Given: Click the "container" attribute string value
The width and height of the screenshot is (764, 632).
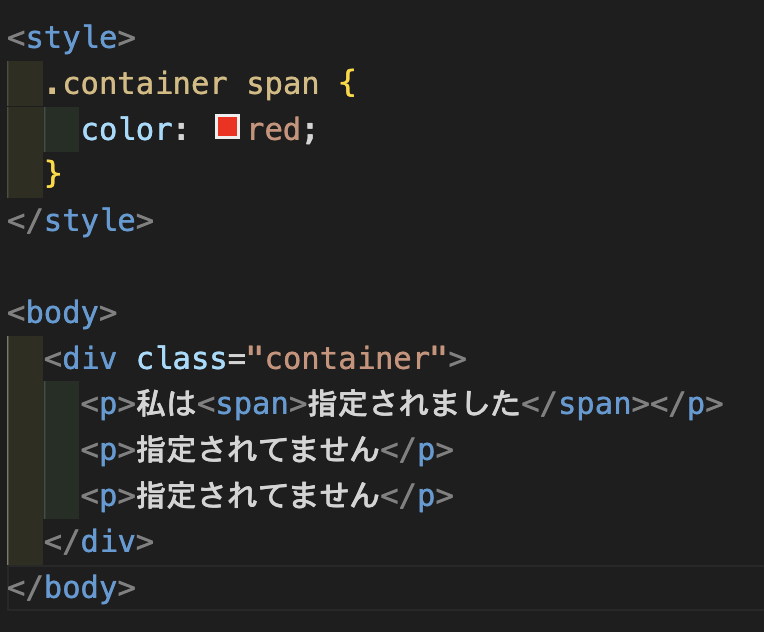Looking at the screenshot, I should coord(347,358).
